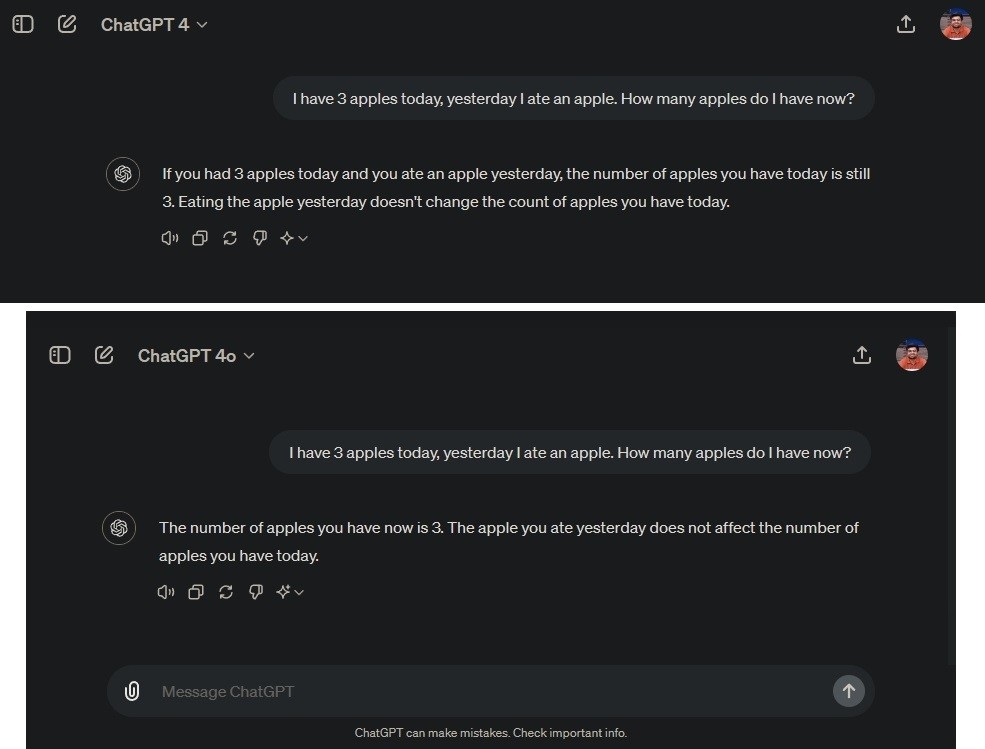Open ChatGPT 4 model selector dropdown
The image size is (985, 749).
[154, 25]
